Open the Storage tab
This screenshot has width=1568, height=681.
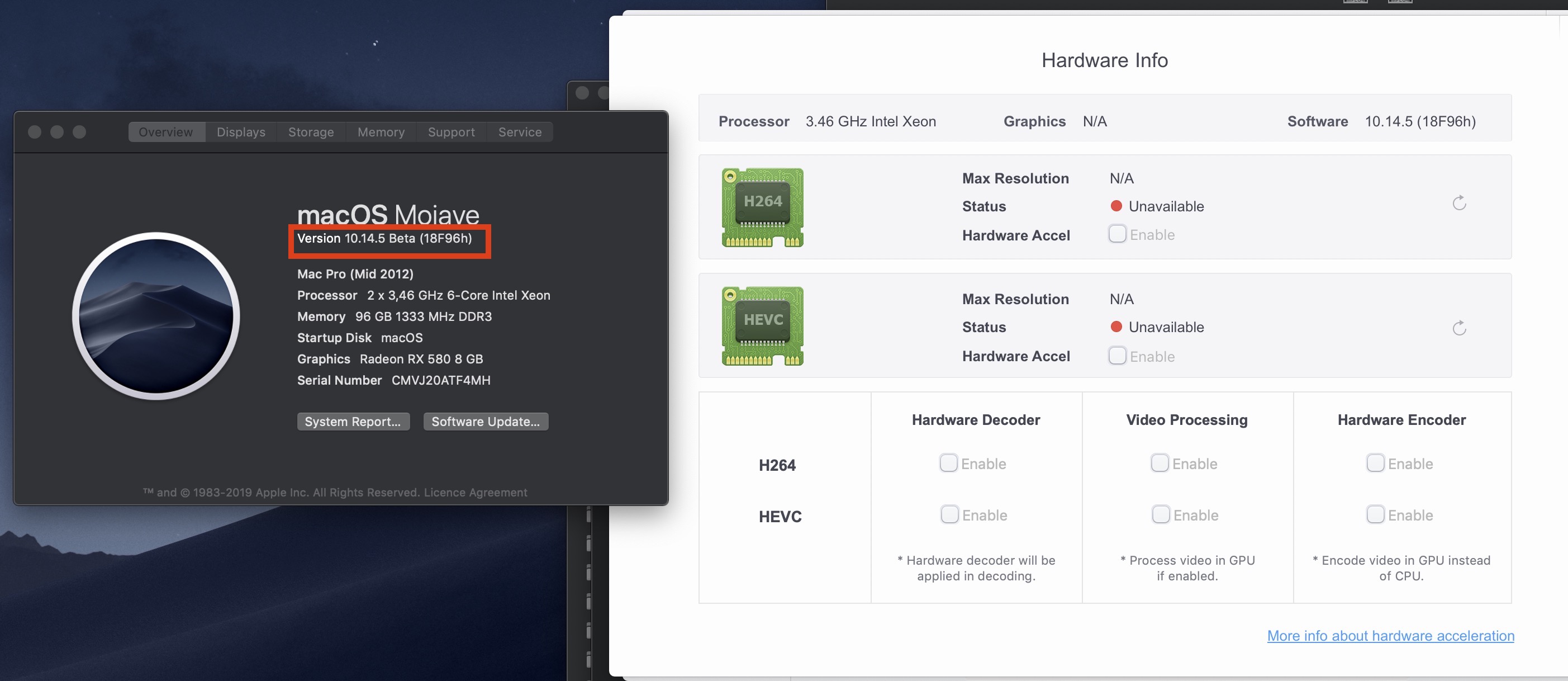pyautogui.click(x=311, y=132)
